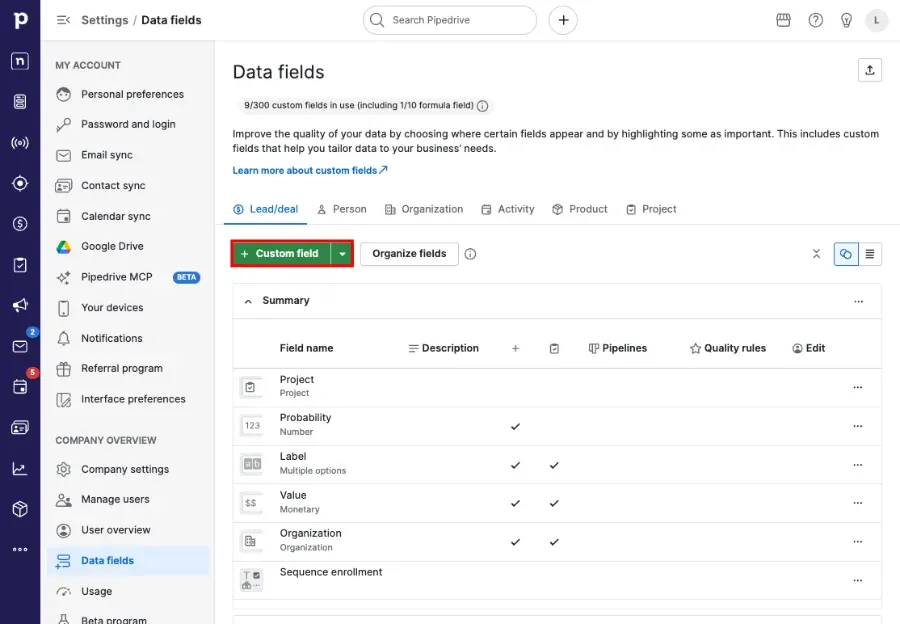Image resolution: width=900 pixels, height=624 pixels.
Task: Click the export upload icon button
Action: [870, 70]
